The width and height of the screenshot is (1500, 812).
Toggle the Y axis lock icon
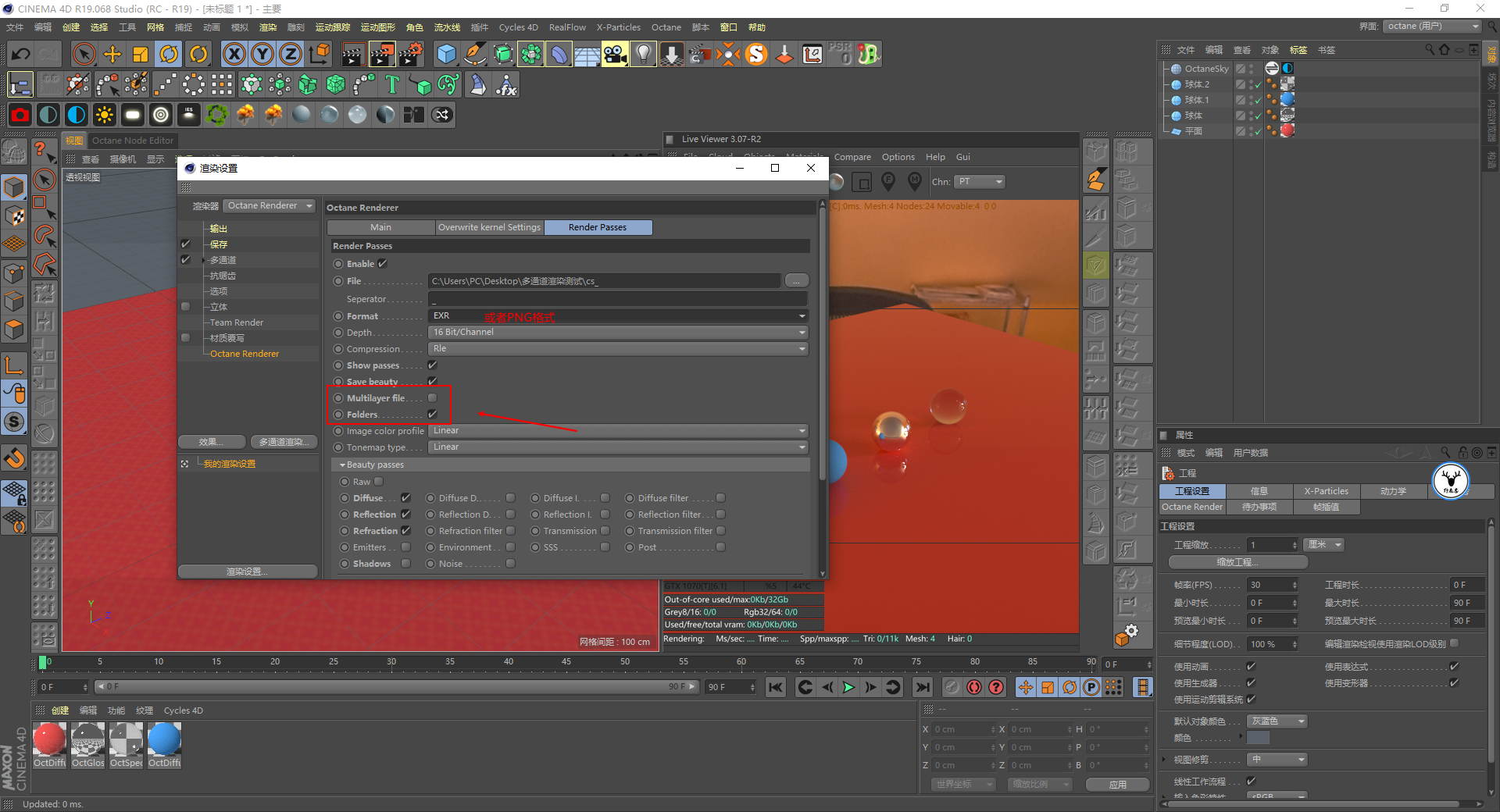click(x=262, y=54)
